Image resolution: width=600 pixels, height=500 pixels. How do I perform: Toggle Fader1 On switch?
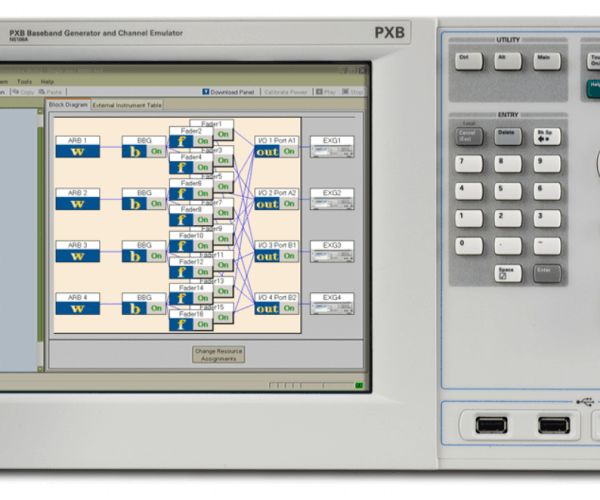(x=223, y=134)
